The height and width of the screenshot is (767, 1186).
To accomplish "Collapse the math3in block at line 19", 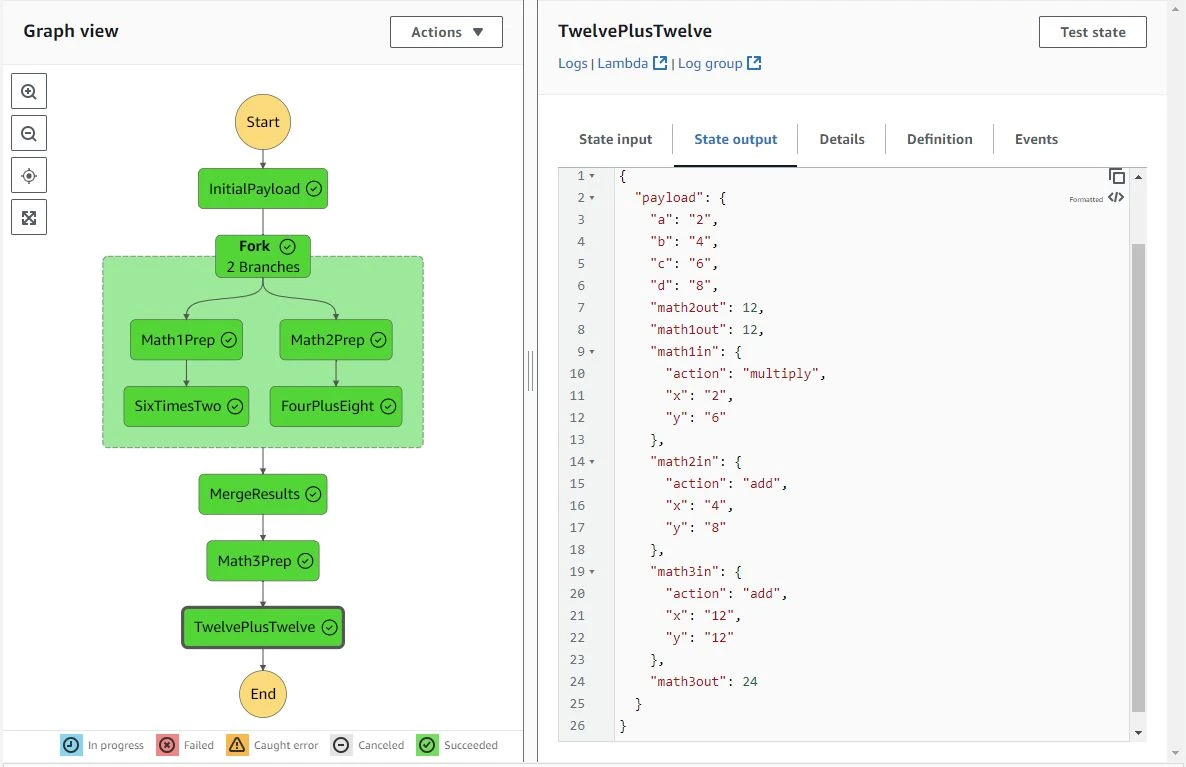I will pyautogui.click(x=592, y=572).
